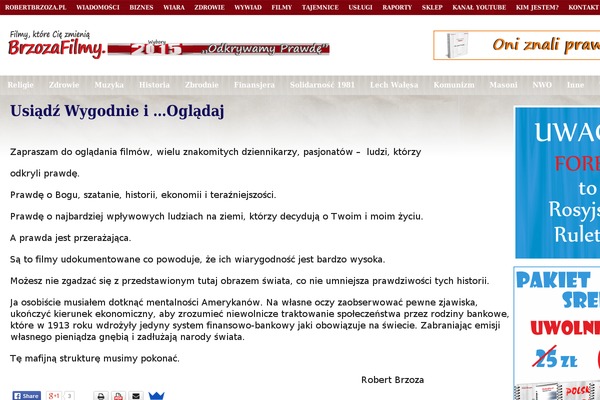This screenshot has width=600, height=400.
Task: Click the line 'Tę mafijną strukturę musimy pokonać.'
Action: coord(95,359)
